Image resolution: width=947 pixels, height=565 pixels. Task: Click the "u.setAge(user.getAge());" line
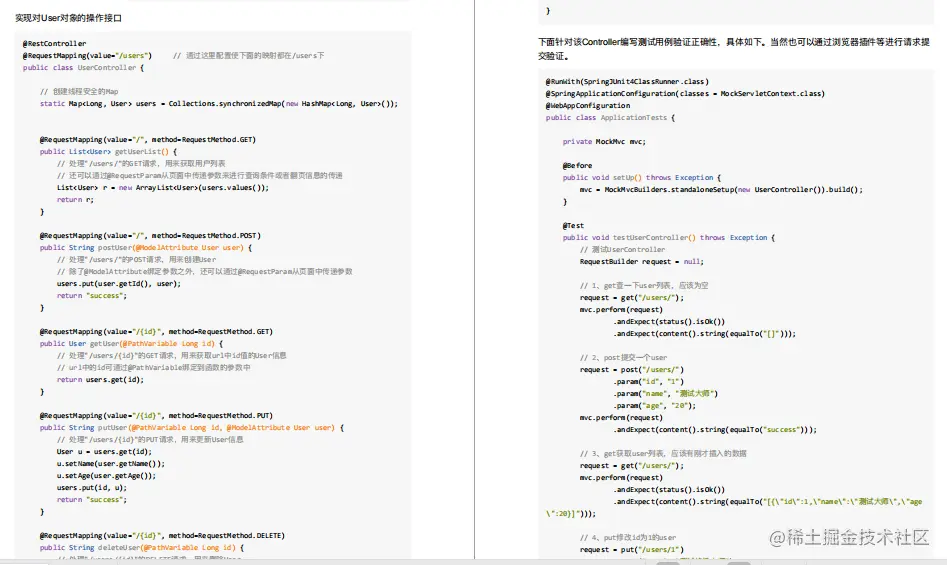[106, 476]
